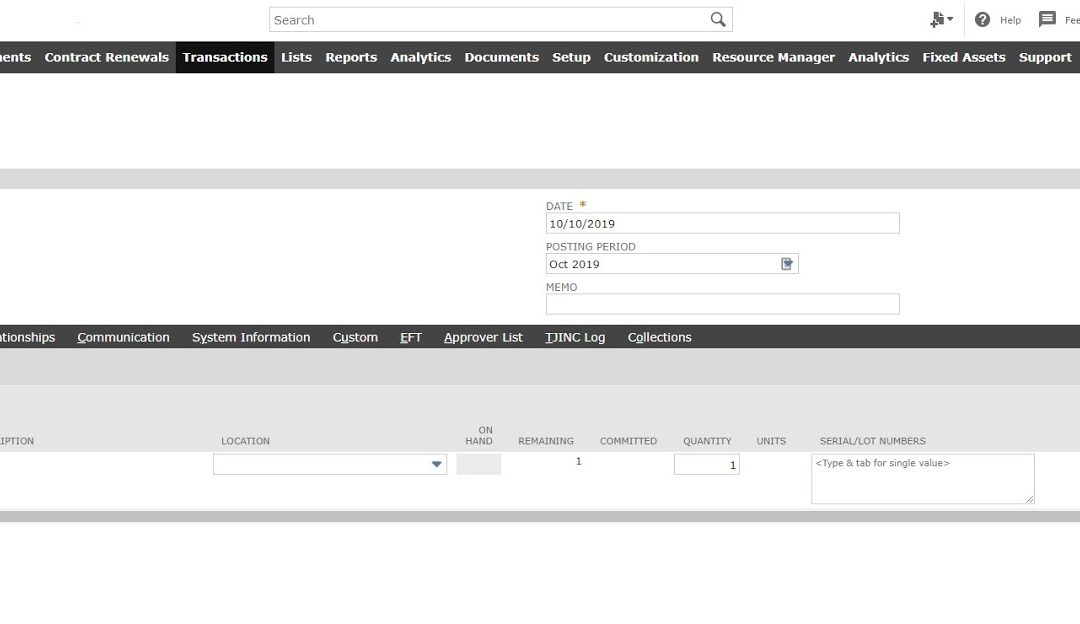This screenshot has height=624, width=1080.
Task: Click the Quantity input box
Action: (x=707, y=464)
